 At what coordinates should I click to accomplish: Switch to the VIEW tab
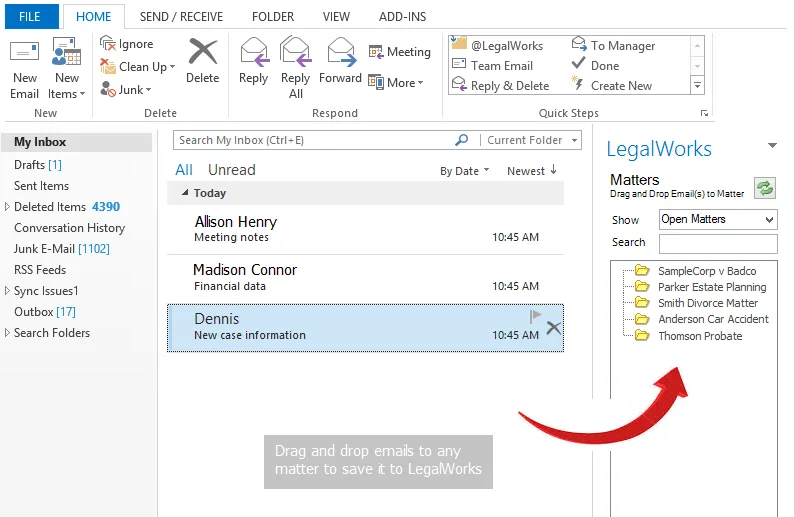pos(336,16)
